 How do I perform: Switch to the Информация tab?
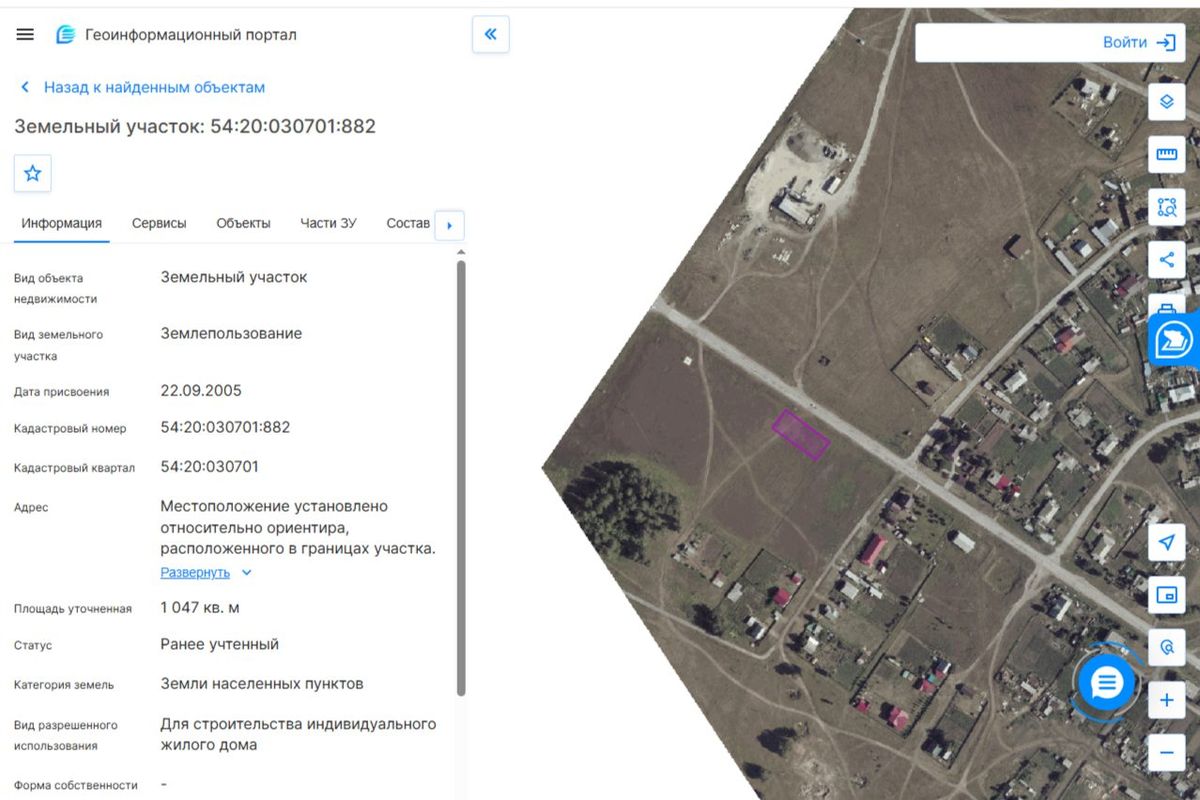[x=62, y=223]
